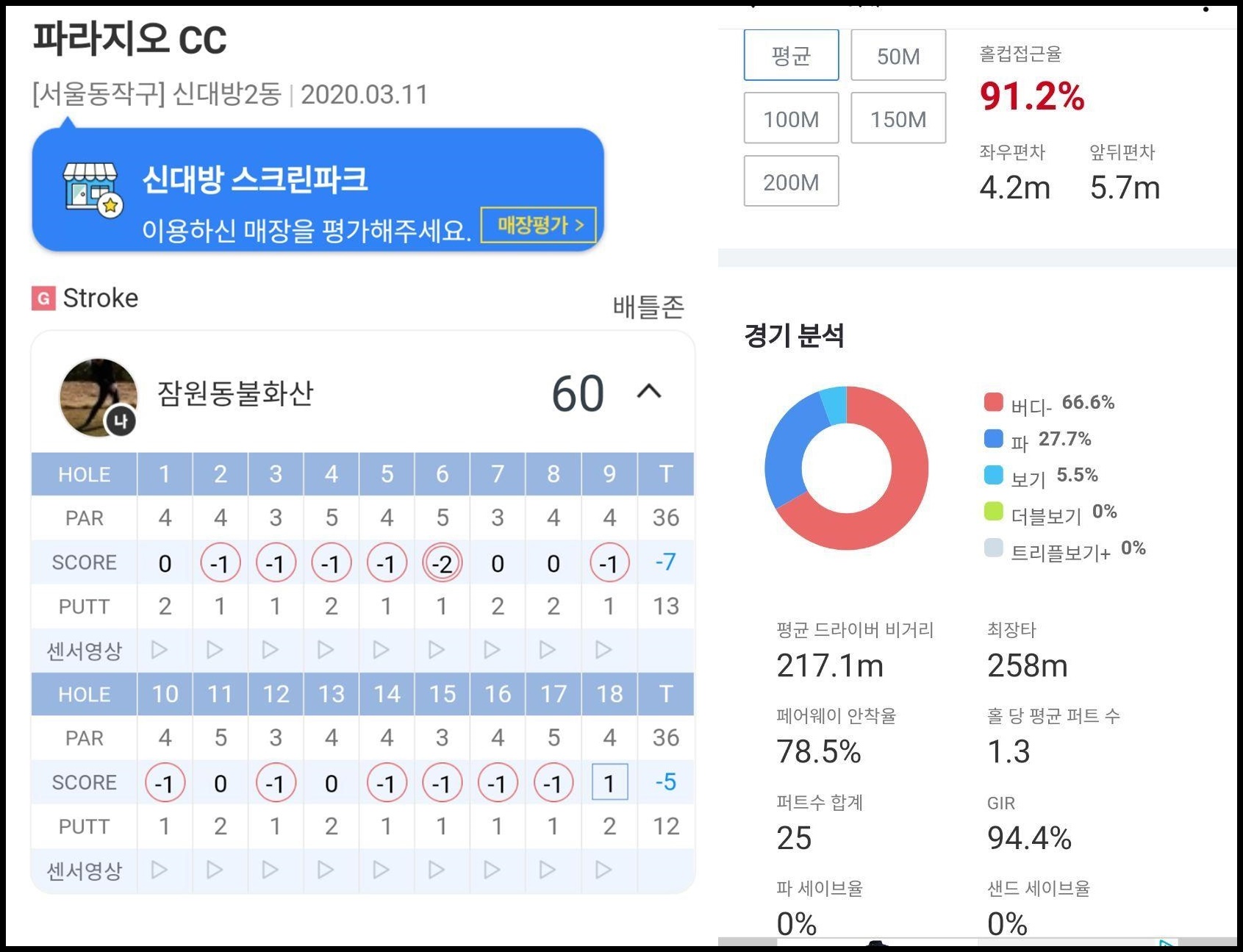Screen dimensions: 1243x952
Task: Open the 배틀존 link
Action: 648,307
